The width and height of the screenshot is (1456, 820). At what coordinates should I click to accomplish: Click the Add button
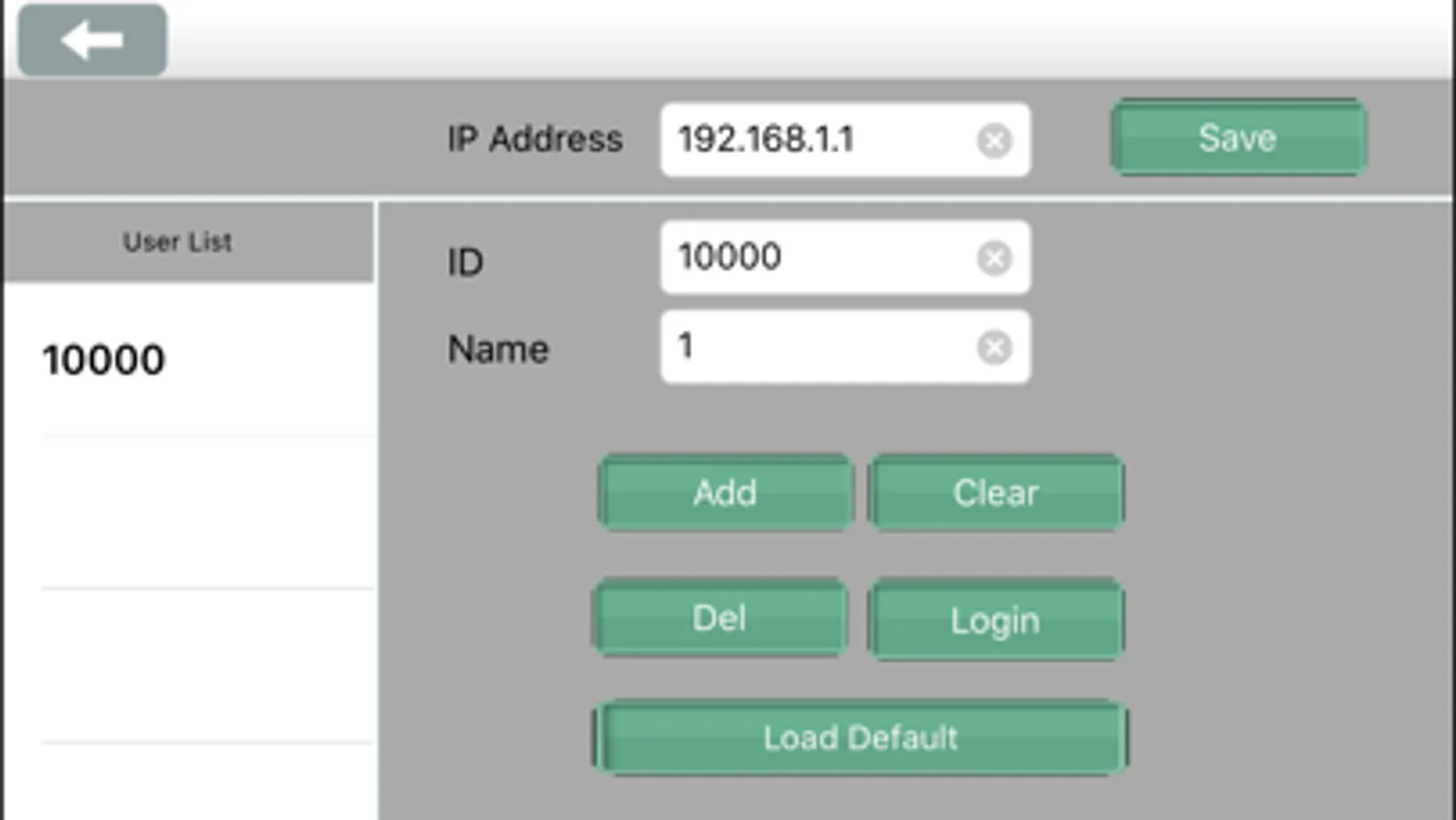(x=725, y=493)
